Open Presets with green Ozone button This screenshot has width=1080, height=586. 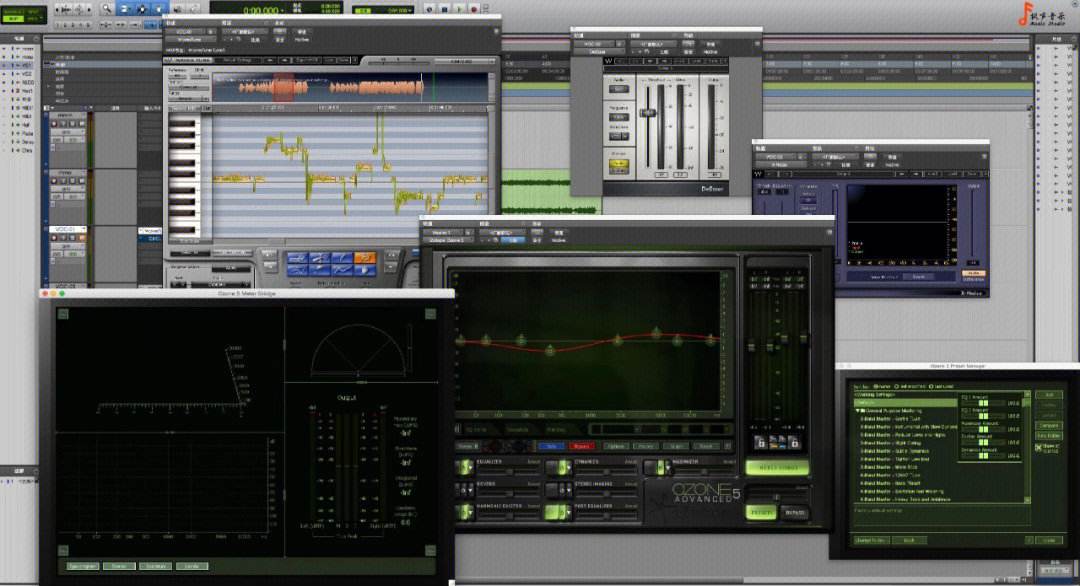pyautogui.click(x=760, y=512)
